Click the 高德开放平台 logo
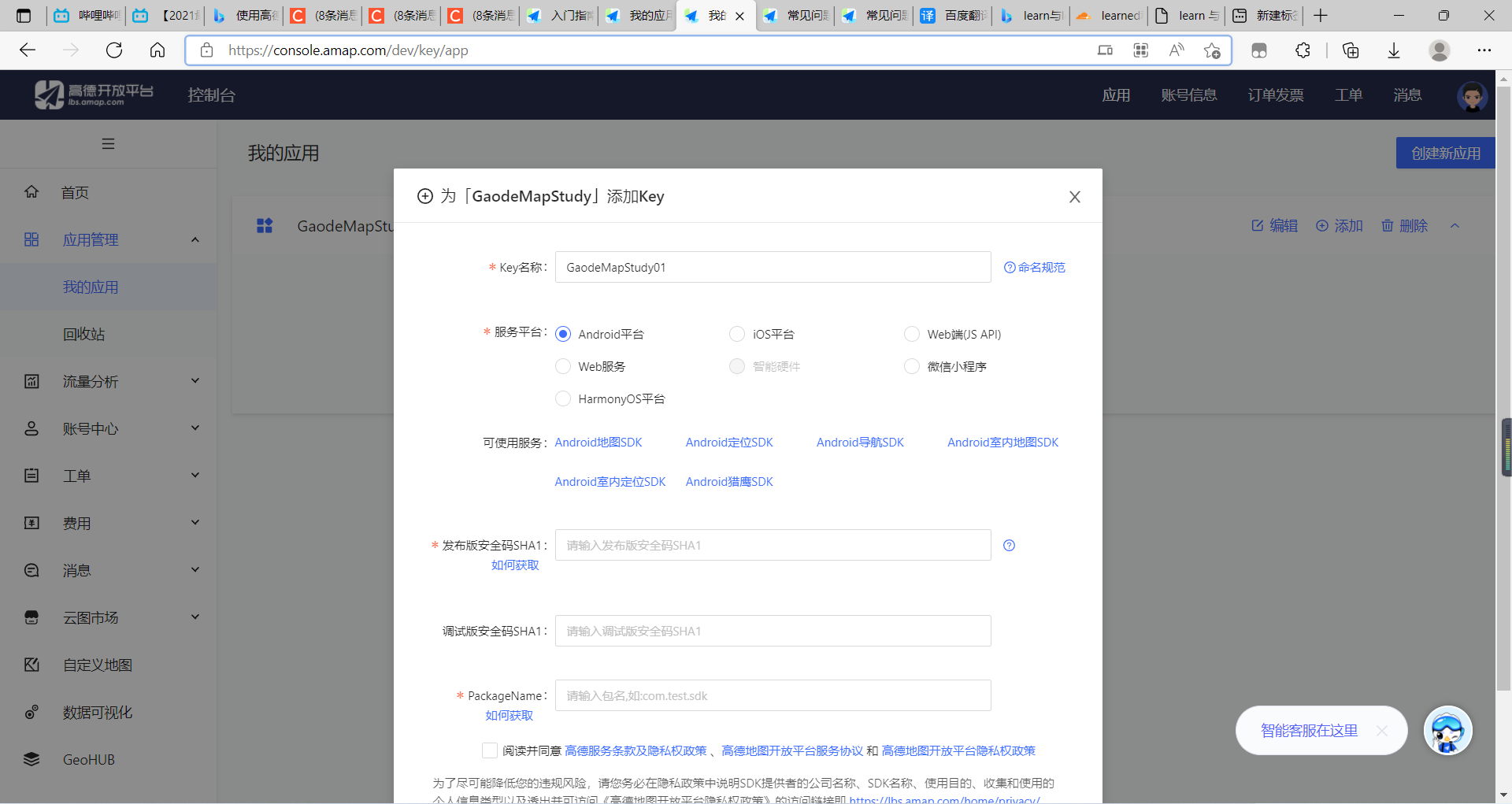 pos(94,94)
